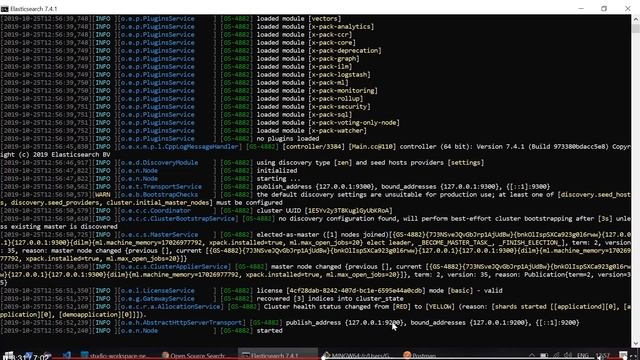Click the 'cluster UUID' log message

pyautogui.click(x=324, y=211)
